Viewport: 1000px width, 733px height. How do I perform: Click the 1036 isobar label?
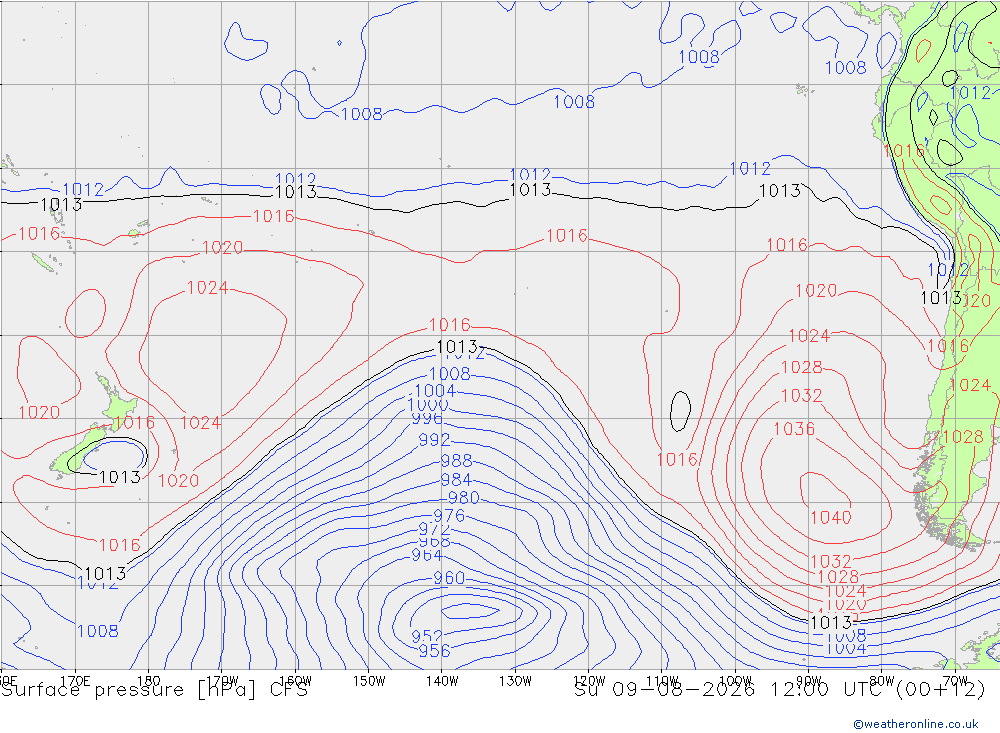794,429
